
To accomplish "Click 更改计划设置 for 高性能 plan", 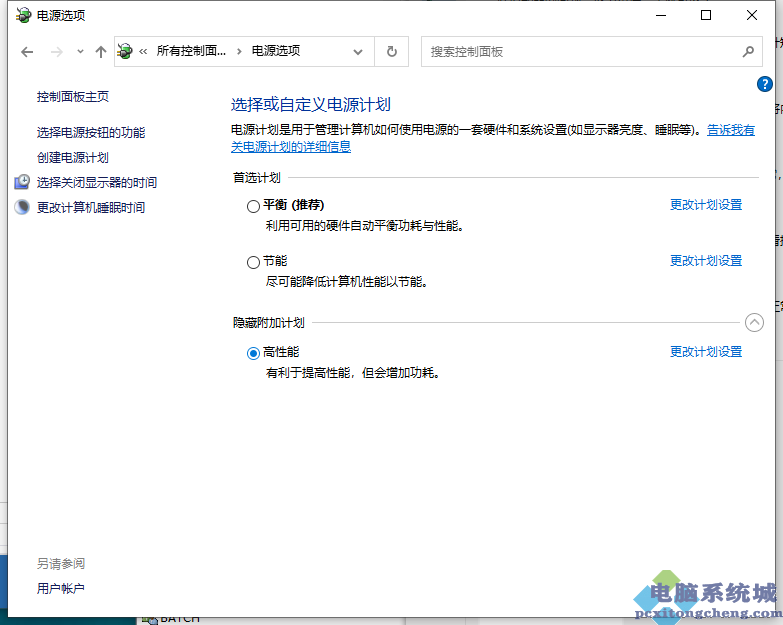I will [x=705, y=352].
